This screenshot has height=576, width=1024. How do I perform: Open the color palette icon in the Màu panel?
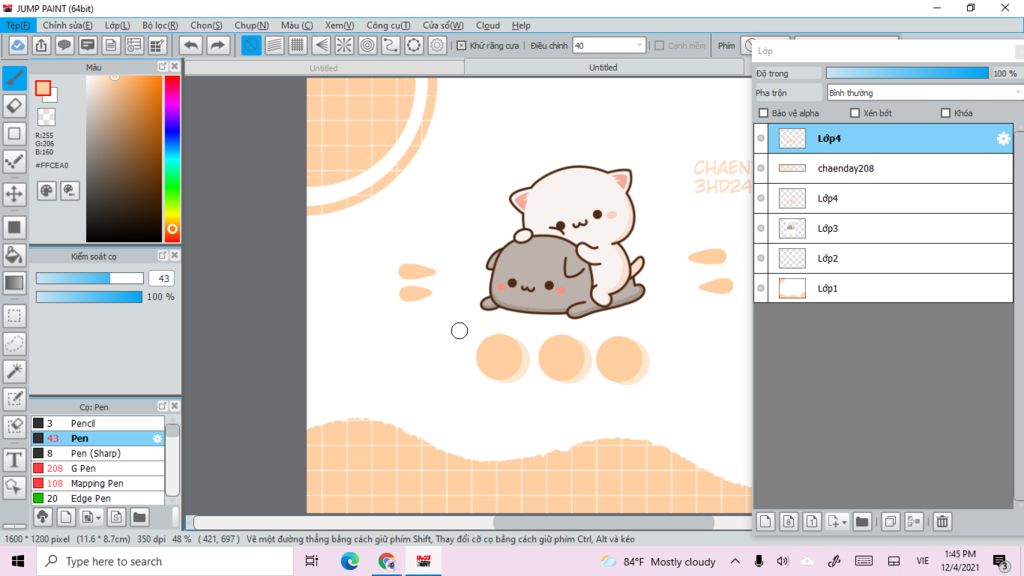[x=46, y=191]
